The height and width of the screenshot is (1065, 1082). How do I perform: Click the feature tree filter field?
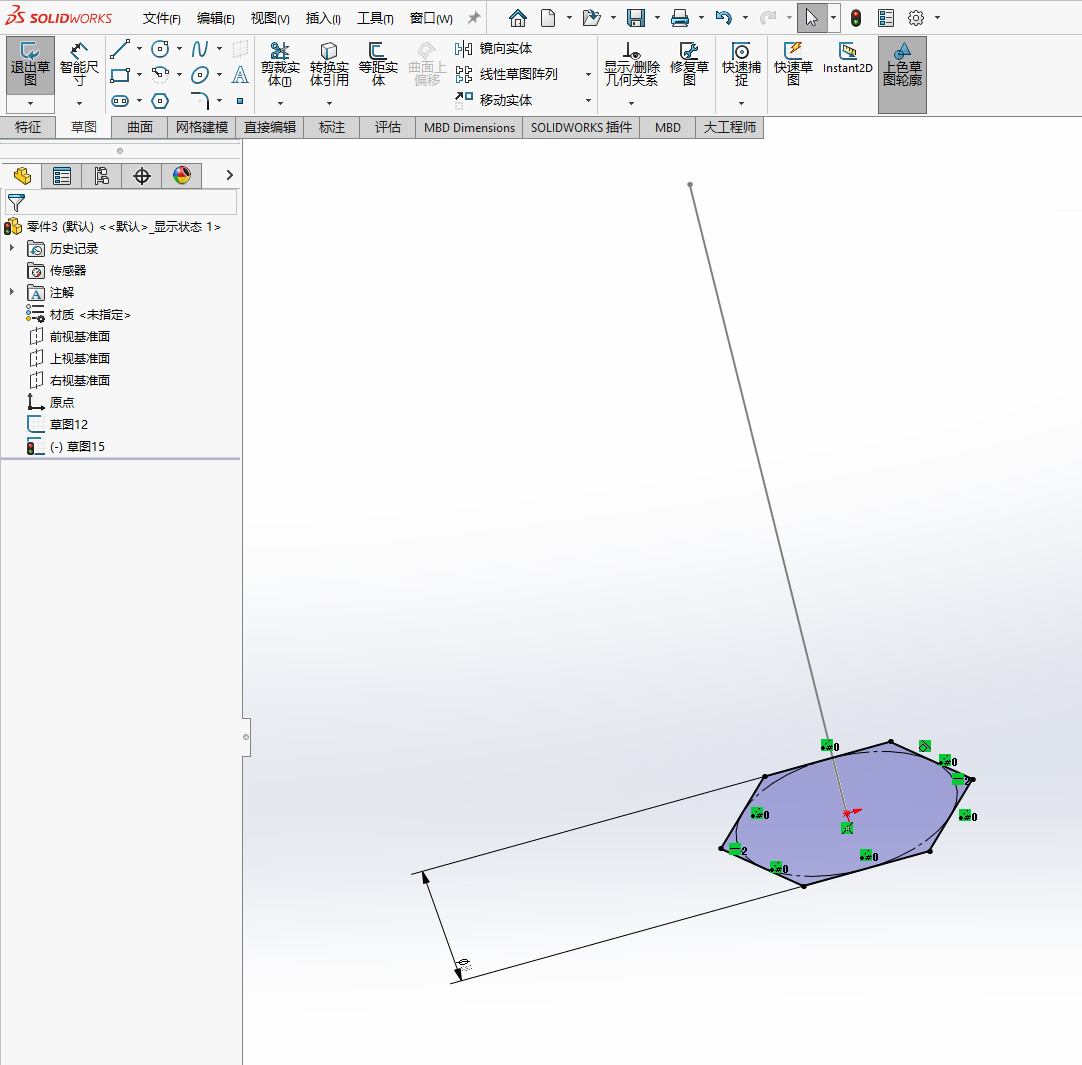pyautogui.click(x=130, y=202)
